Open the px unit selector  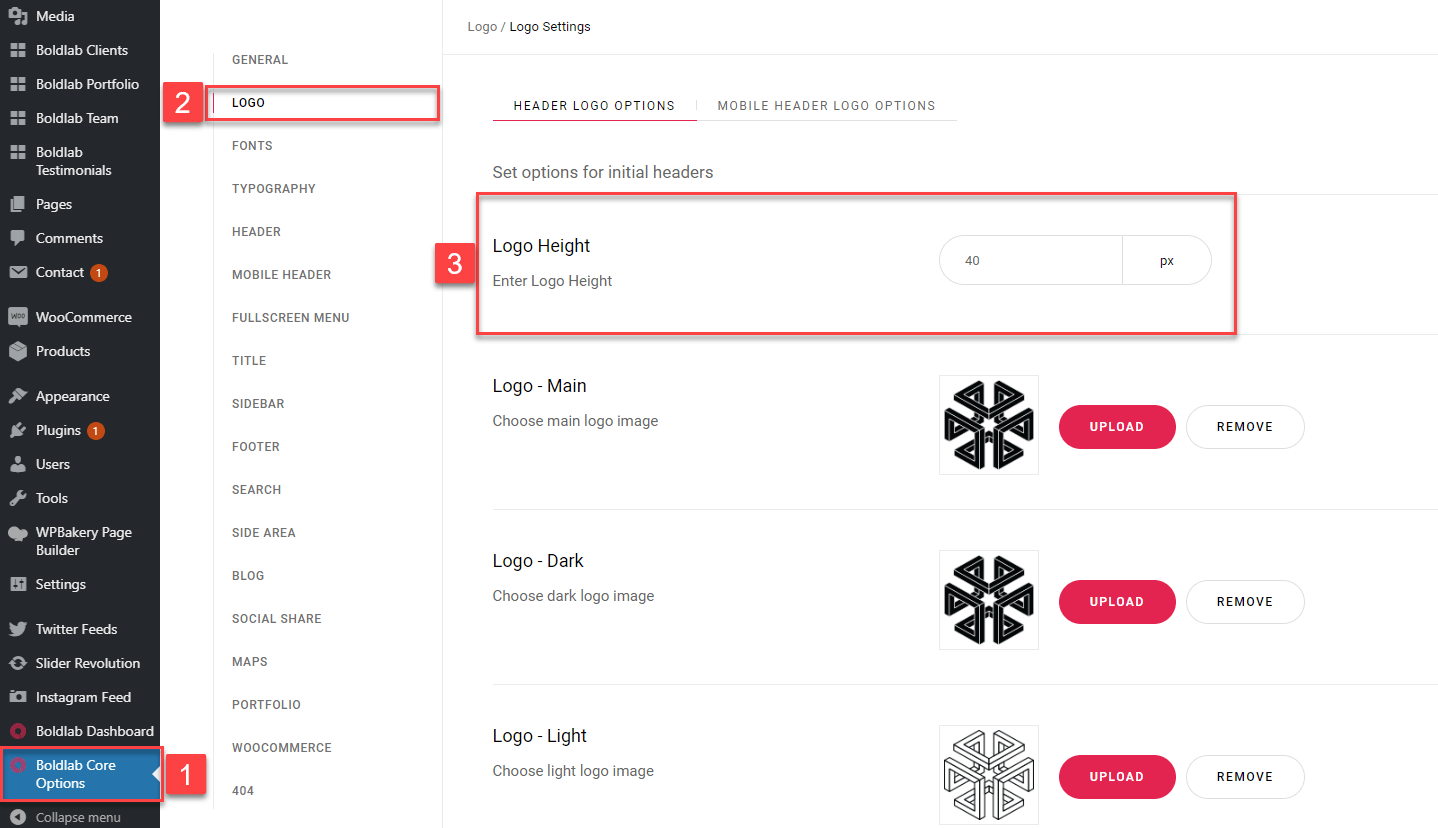pyautogui.click(x=1166, y=260)
